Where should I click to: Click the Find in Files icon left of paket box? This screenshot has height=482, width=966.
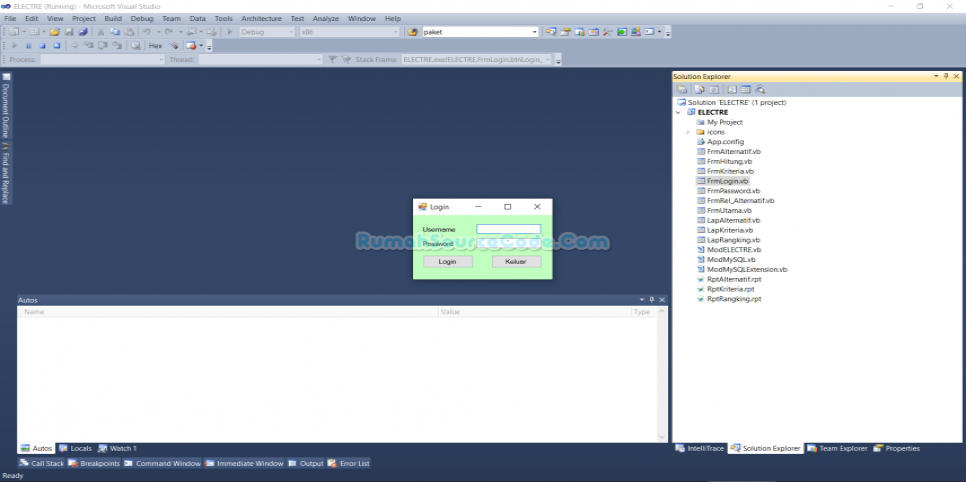pyautogui.click(x=413, y=32)
